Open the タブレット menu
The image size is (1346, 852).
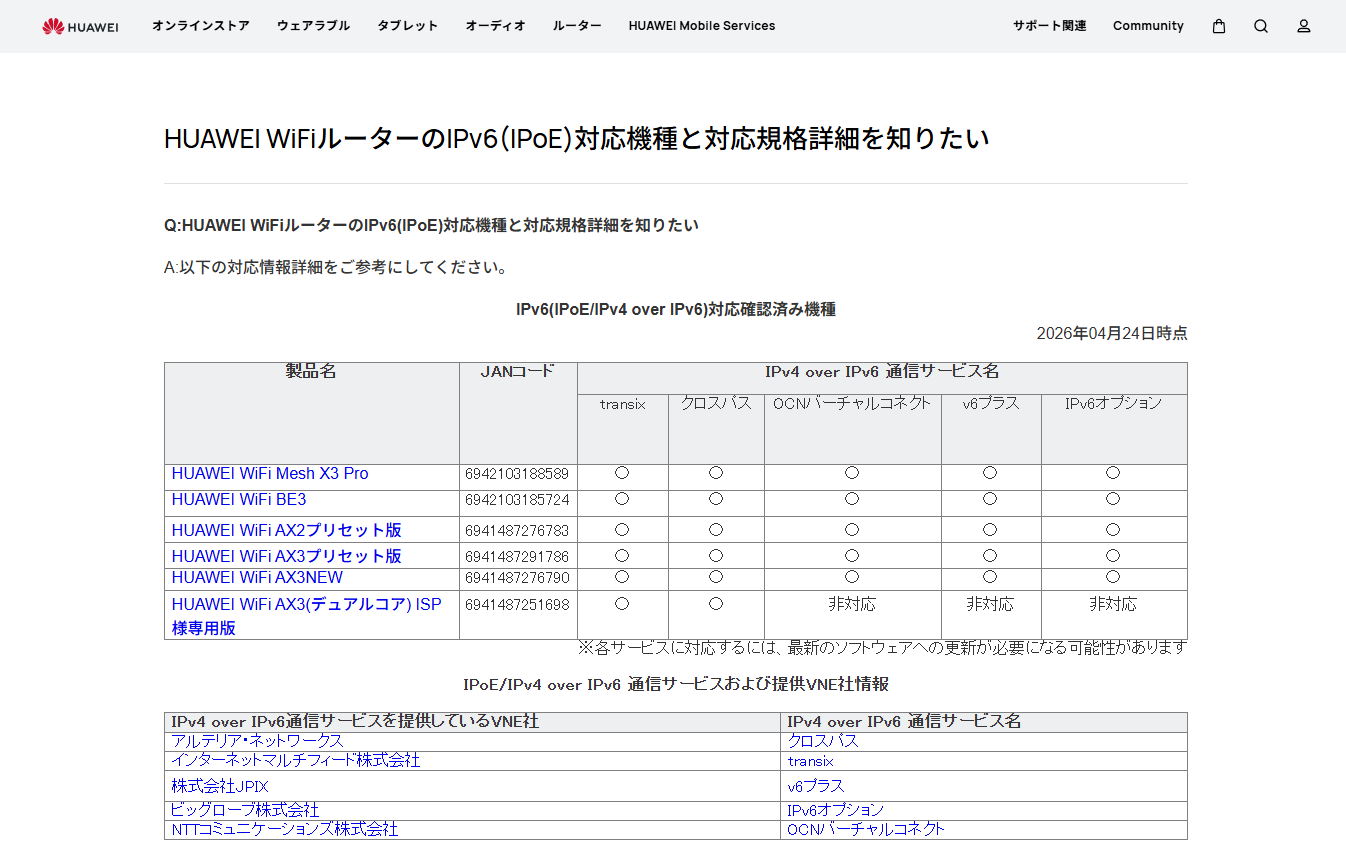click(408, 26)
